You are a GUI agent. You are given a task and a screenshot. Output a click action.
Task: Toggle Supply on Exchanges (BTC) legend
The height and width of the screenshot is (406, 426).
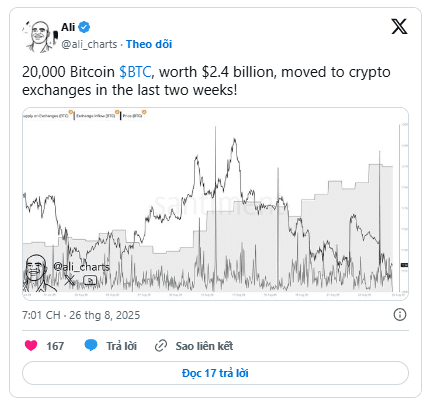46,116
